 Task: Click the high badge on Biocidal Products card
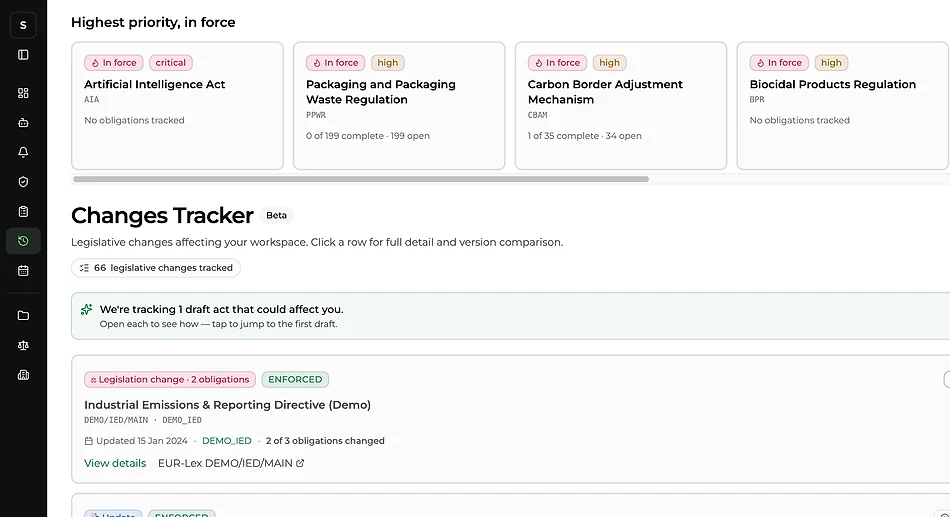(831, 62)
